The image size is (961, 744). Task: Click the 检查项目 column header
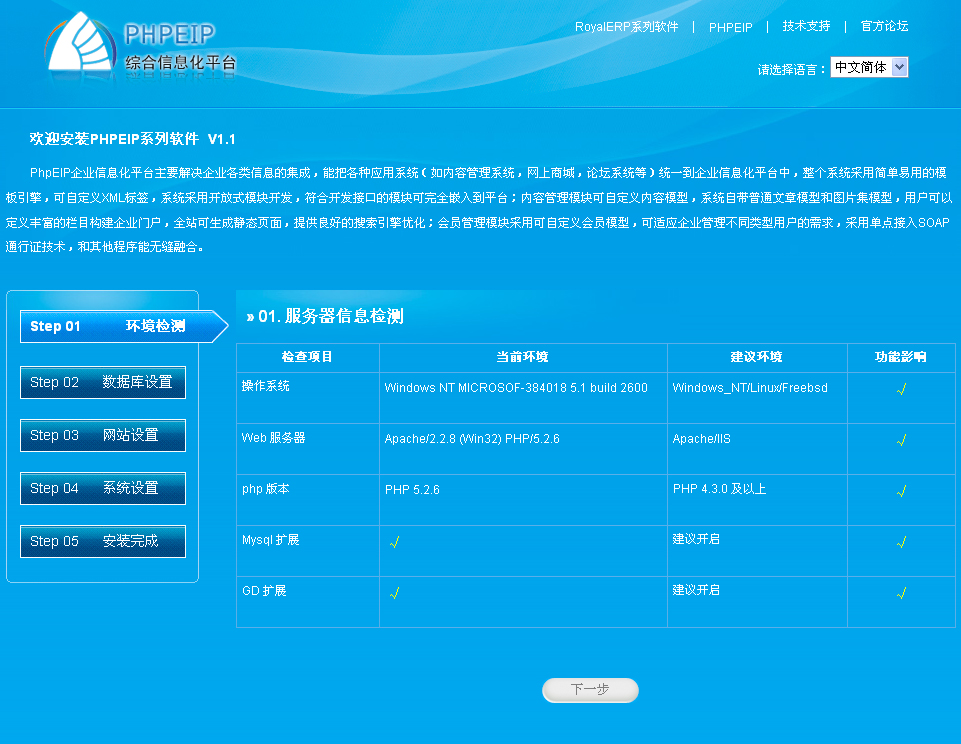click(307, 357)
